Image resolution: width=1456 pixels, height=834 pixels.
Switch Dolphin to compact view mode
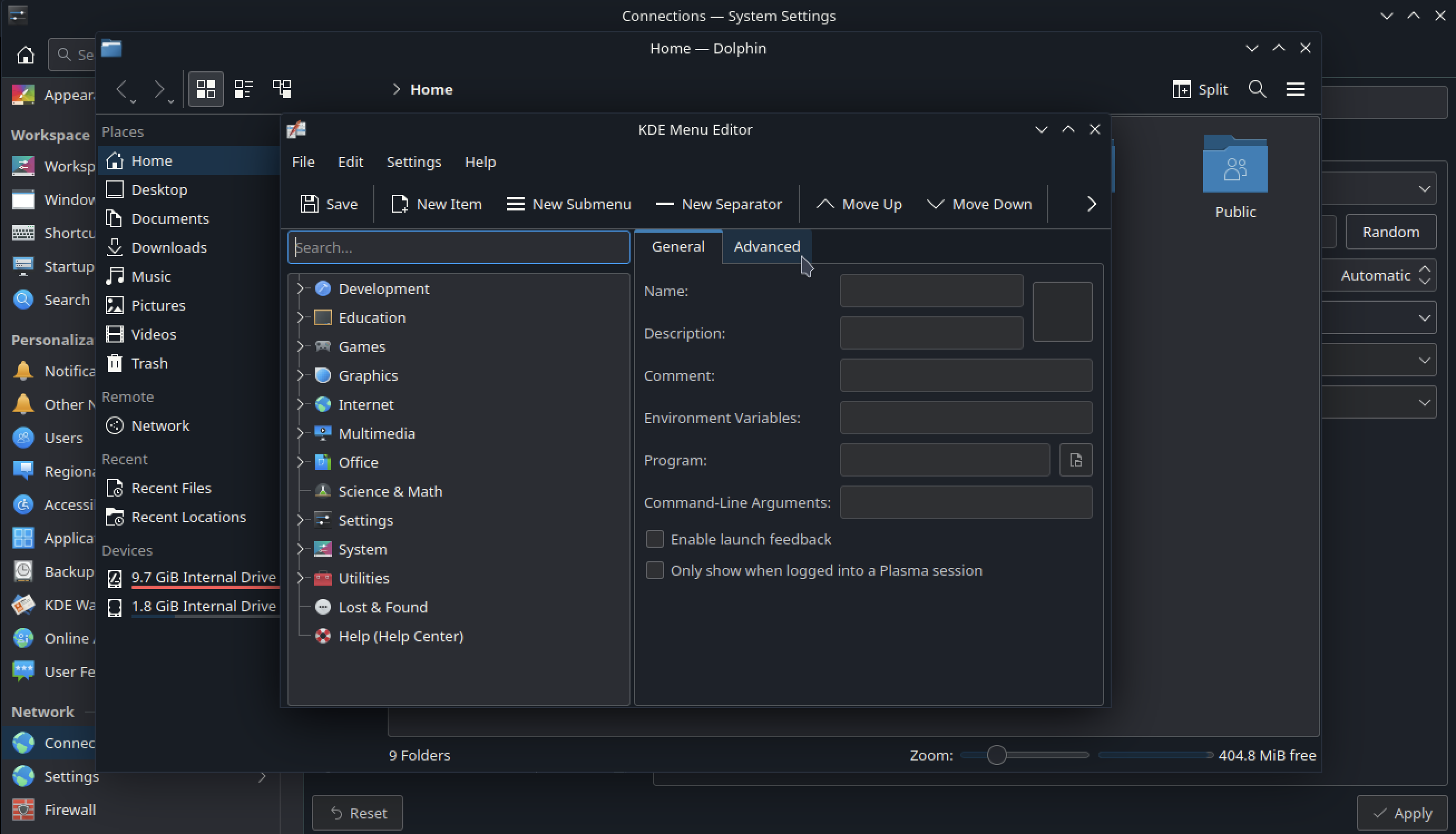(243, 89)
